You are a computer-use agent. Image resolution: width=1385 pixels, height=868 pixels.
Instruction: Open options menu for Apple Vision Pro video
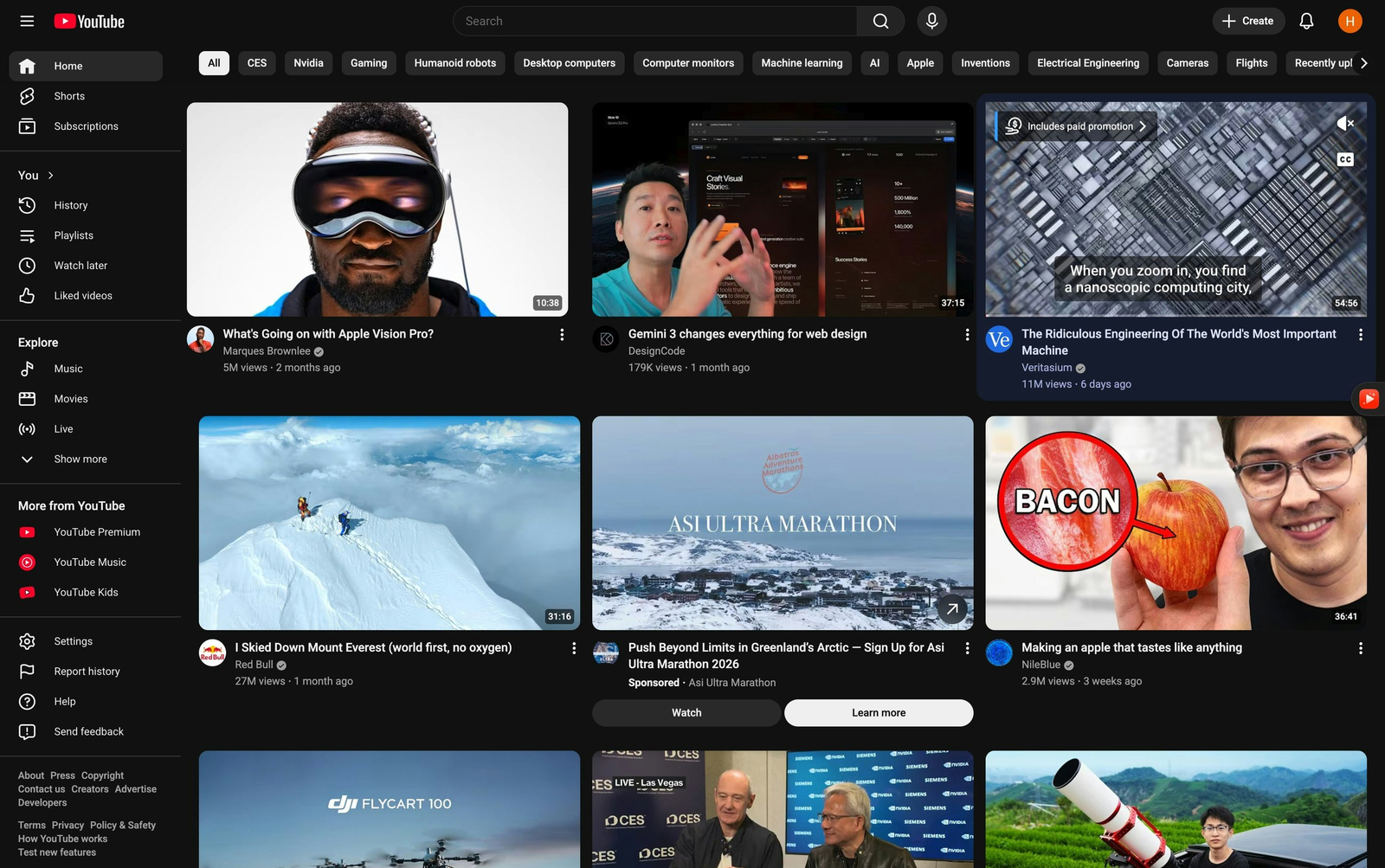[x=562, y=335]
